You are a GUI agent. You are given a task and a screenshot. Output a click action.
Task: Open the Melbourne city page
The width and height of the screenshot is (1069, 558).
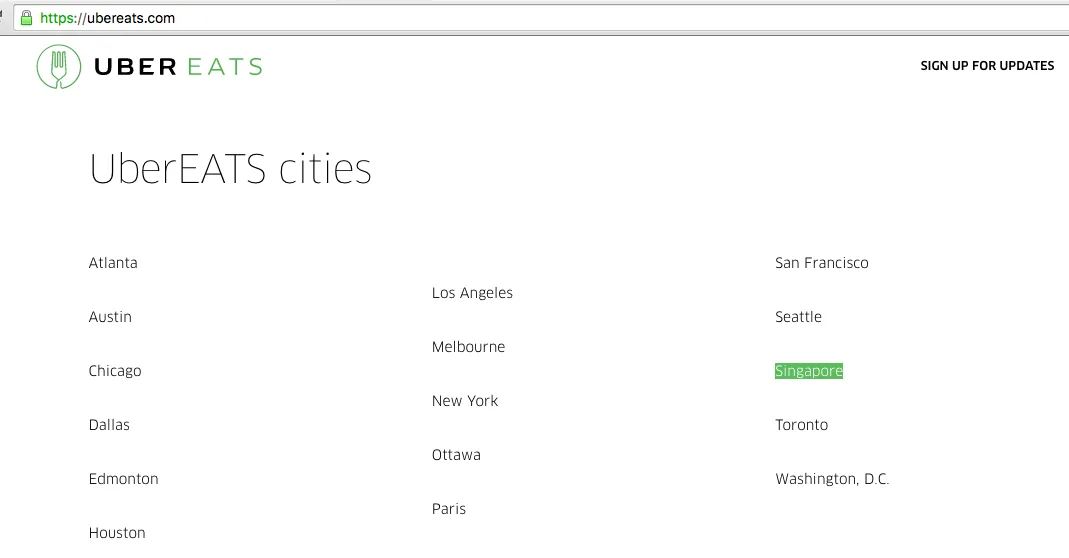[x=468, y=347]
